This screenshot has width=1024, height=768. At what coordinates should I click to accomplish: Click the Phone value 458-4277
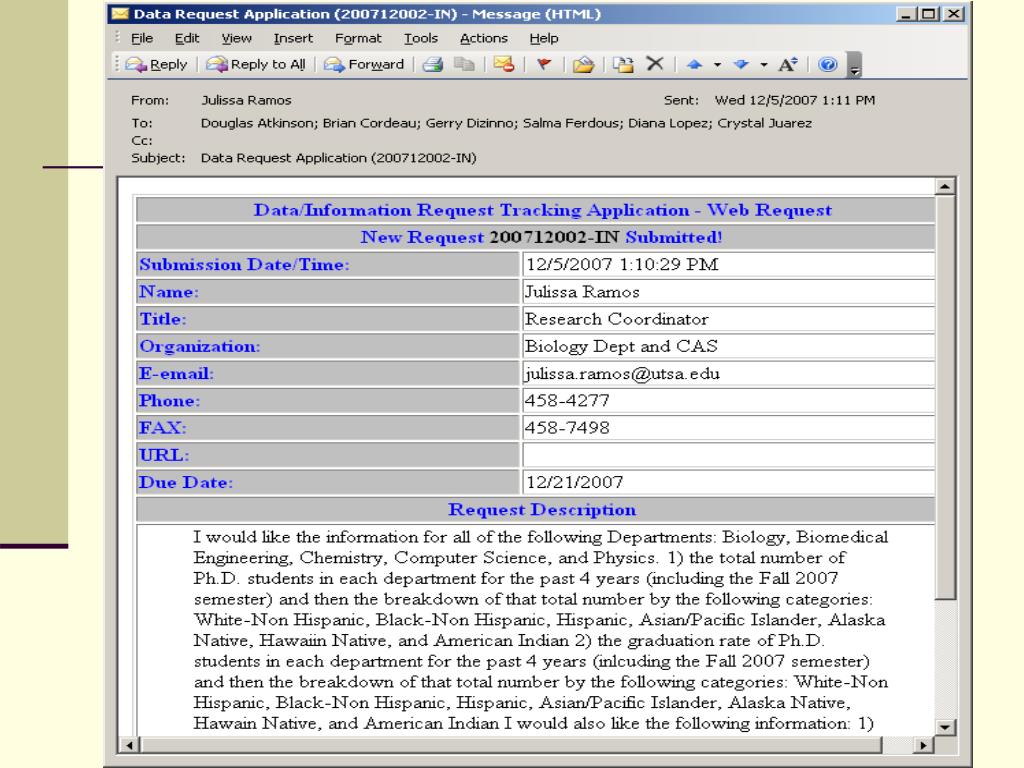(567, 401)
